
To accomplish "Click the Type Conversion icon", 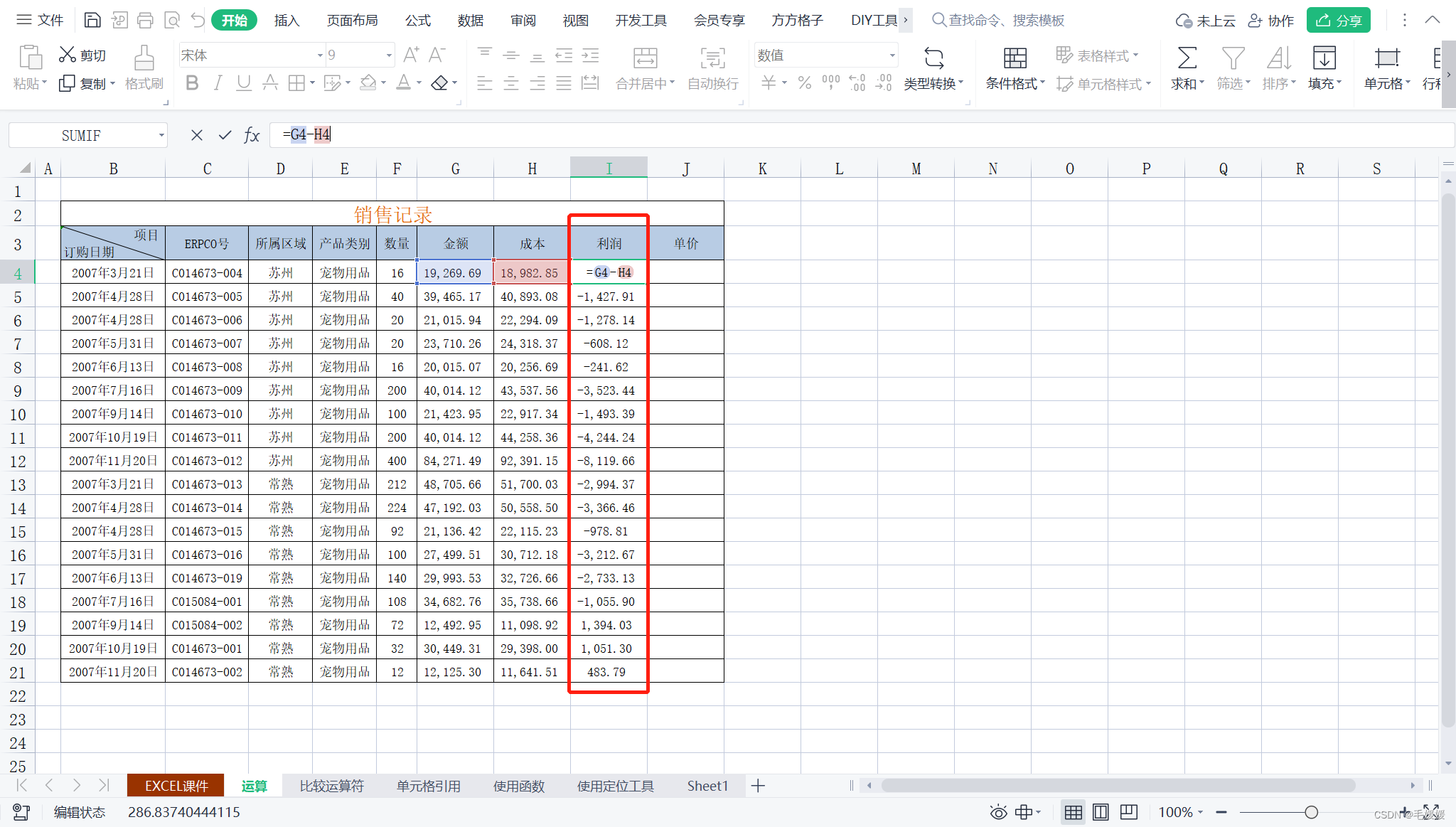I will click(x=934, y=58).
